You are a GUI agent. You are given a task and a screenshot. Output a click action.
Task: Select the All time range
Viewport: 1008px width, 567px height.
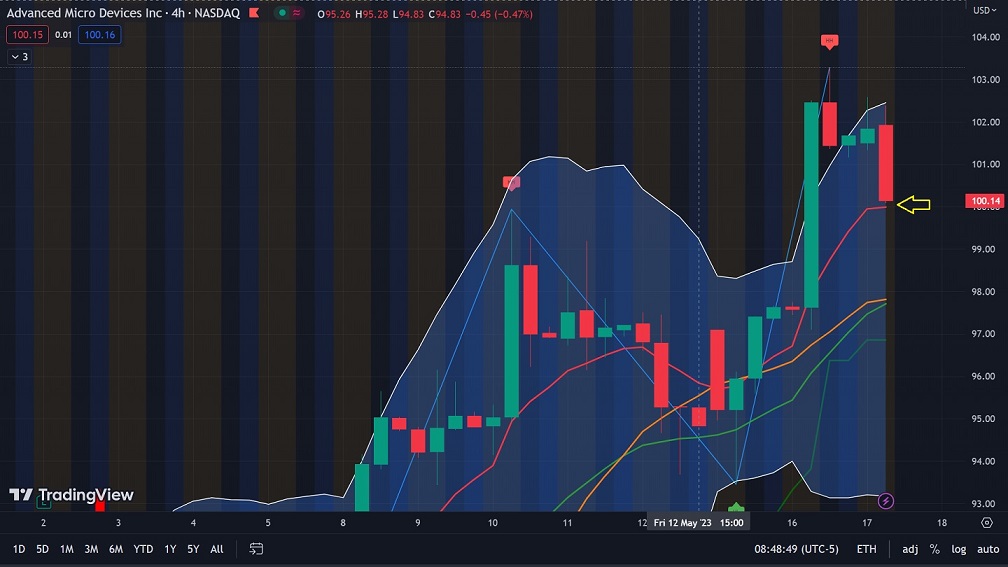tap(217, 549)
